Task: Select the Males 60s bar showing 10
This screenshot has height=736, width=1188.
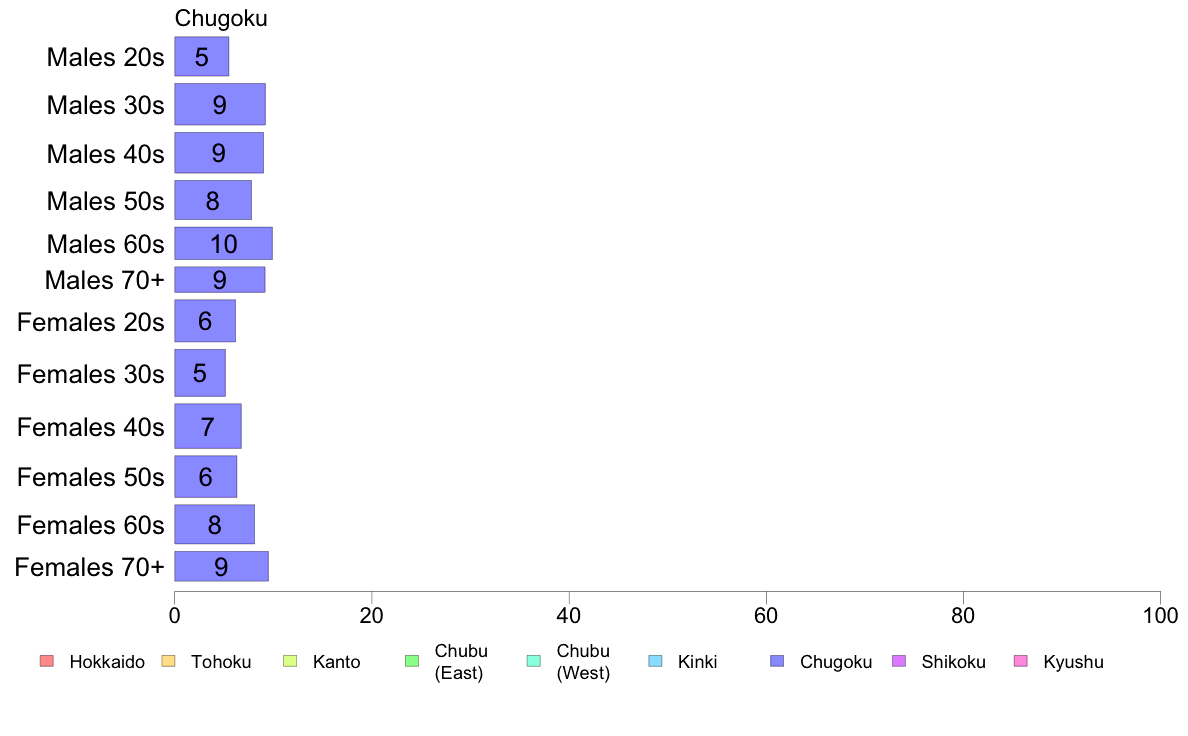Action: click(x=224, y=243)
